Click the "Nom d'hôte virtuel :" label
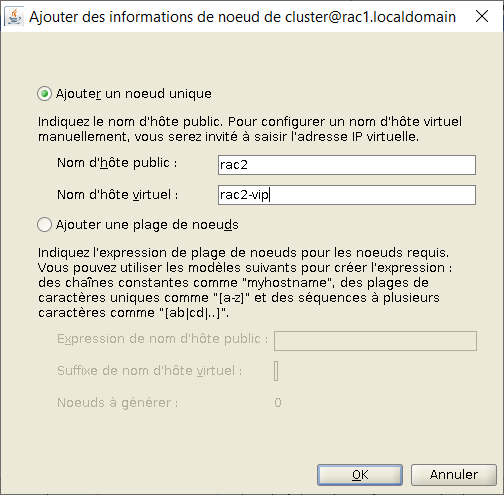Image resolution: width=504 pixels, height=495 pixels. [118, 195]
